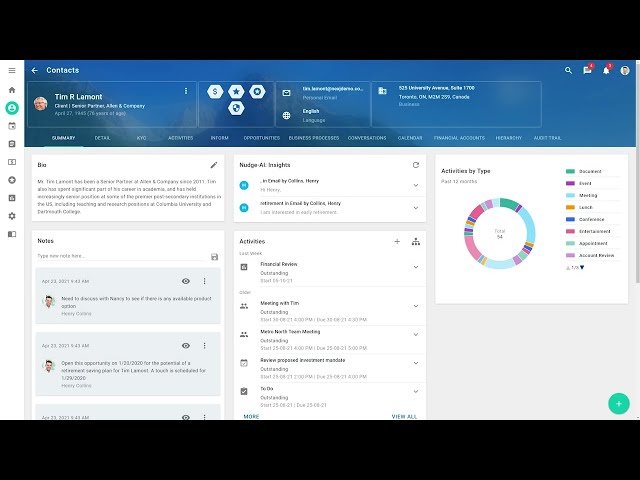Open the Financial Accounts tab
The height and width of the screenshot is (480, 640).
pyautogui.click(x=460, y=138)
